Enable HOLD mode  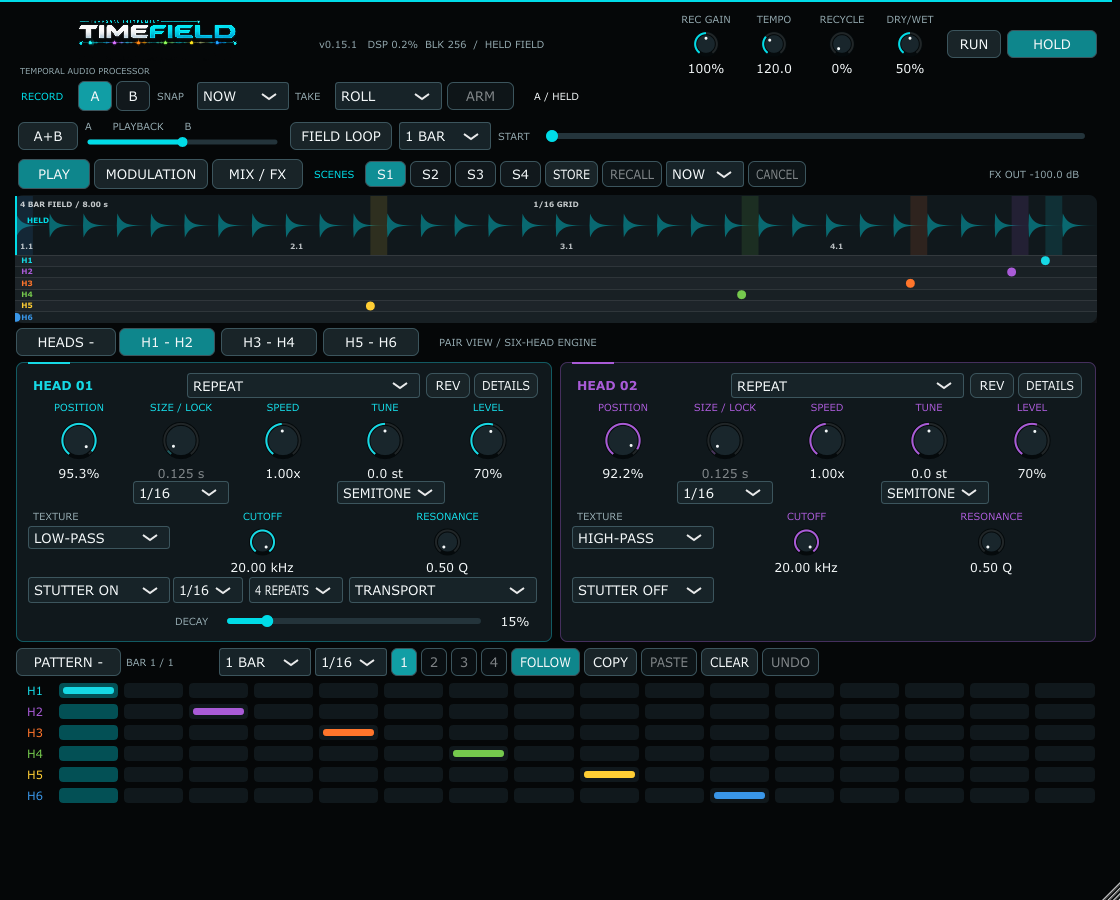point(1051,44)
